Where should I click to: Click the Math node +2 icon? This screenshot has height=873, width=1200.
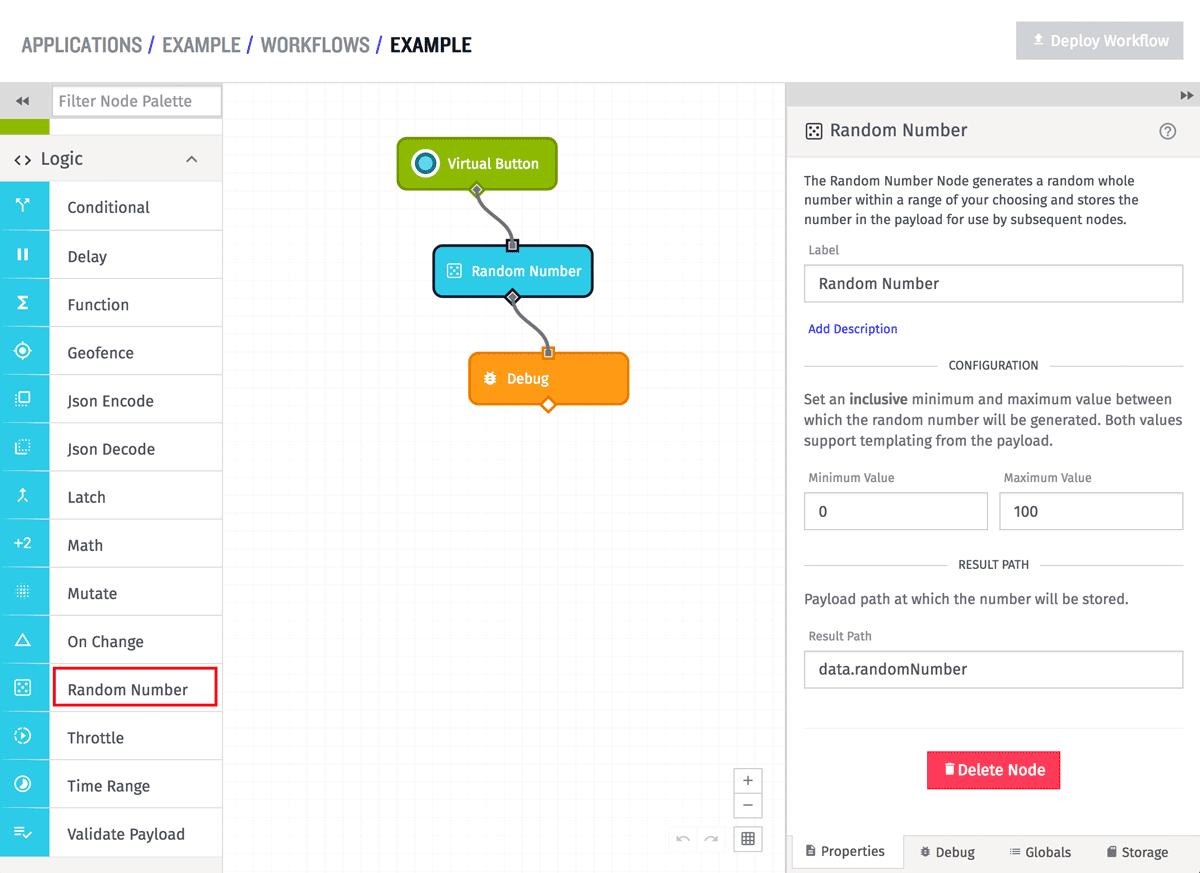pyautogui.click(x=24, y=544)
